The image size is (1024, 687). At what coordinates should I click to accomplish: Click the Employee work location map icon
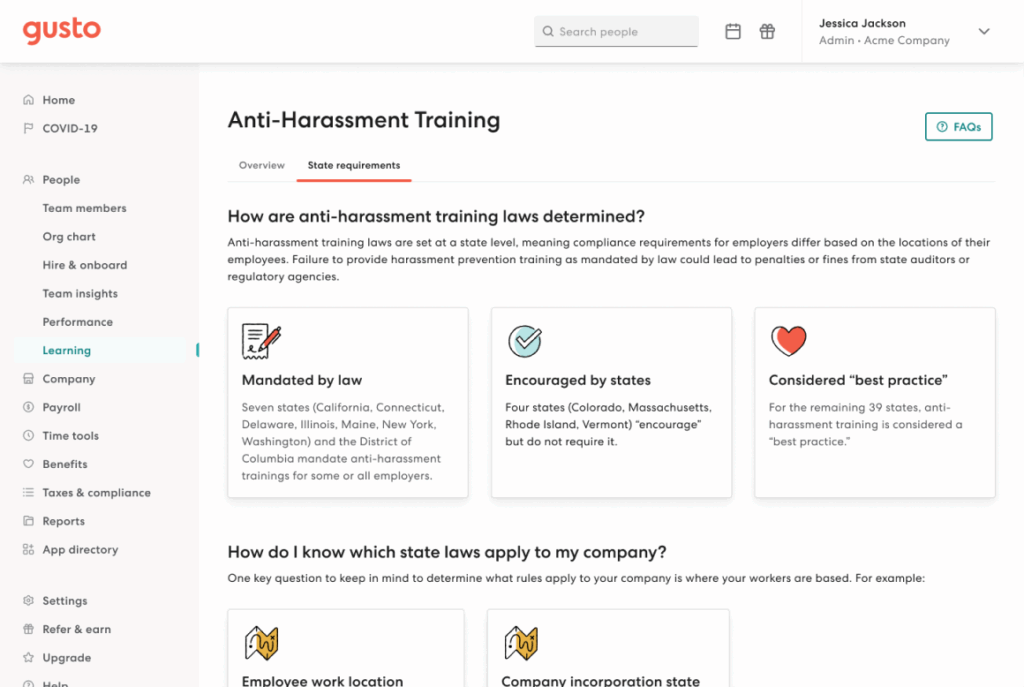coord(261,643)
